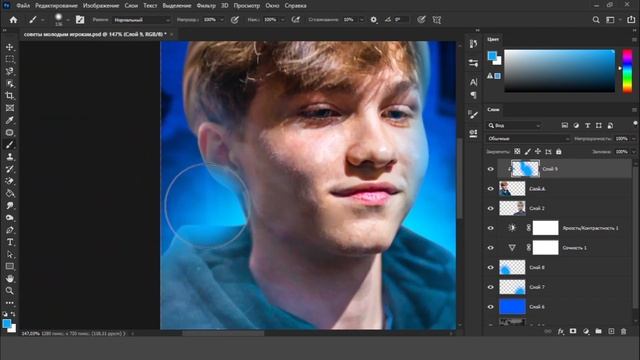This screenshot has height=360, width=640.
Task: Select the Hand tool
Action: [x=9, y=279]
